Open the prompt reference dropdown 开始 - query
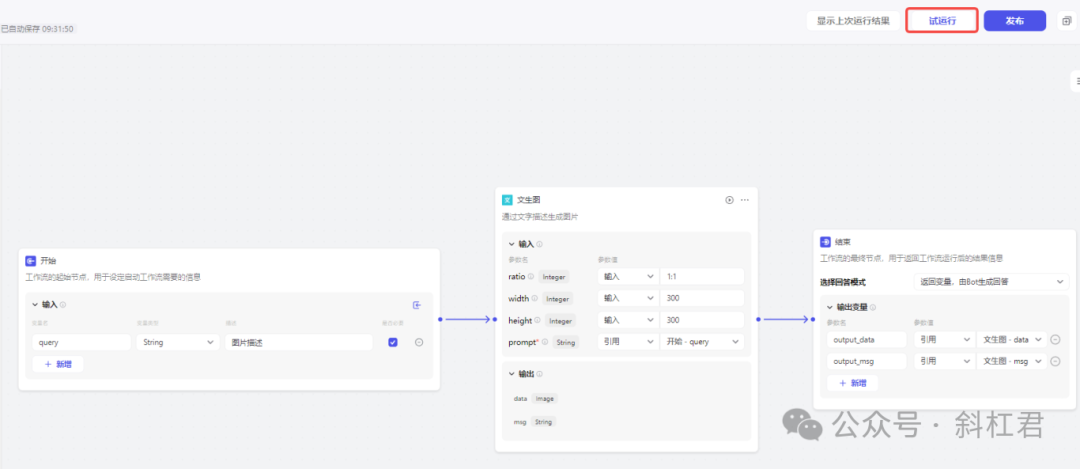Screen dimensions: 1080x469 coord(701,342)
